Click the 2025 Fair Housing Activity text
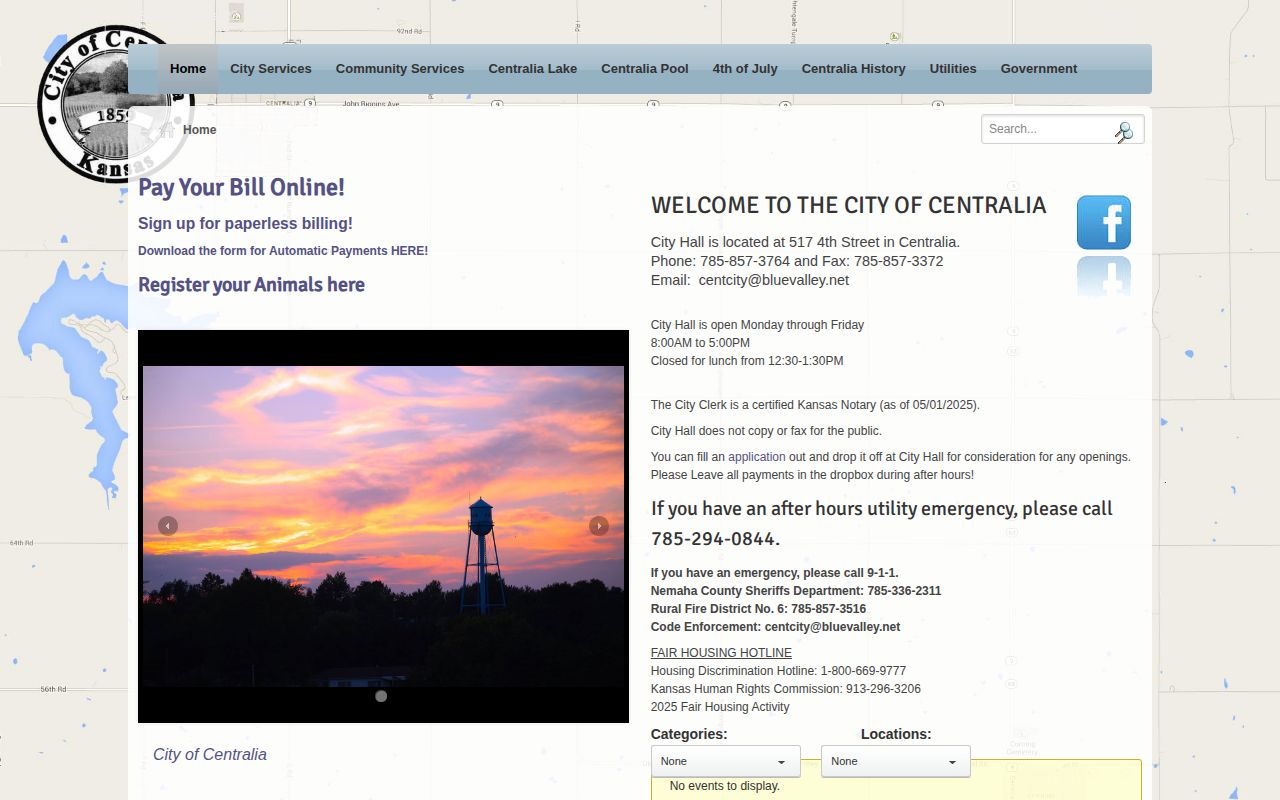Screen dimensions: 1280x800 point(720,707)
